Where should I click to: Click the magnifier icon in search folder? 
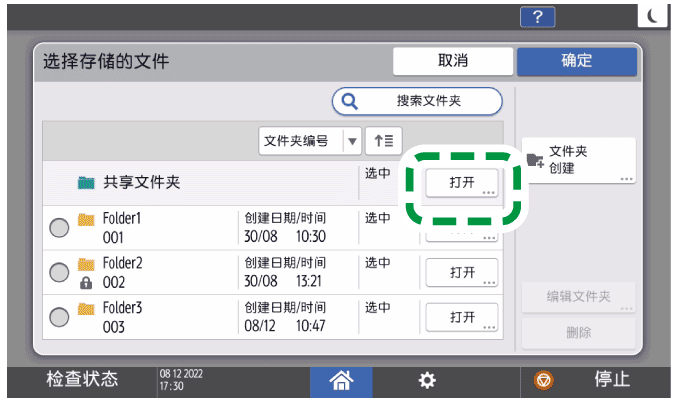[349, 102]
